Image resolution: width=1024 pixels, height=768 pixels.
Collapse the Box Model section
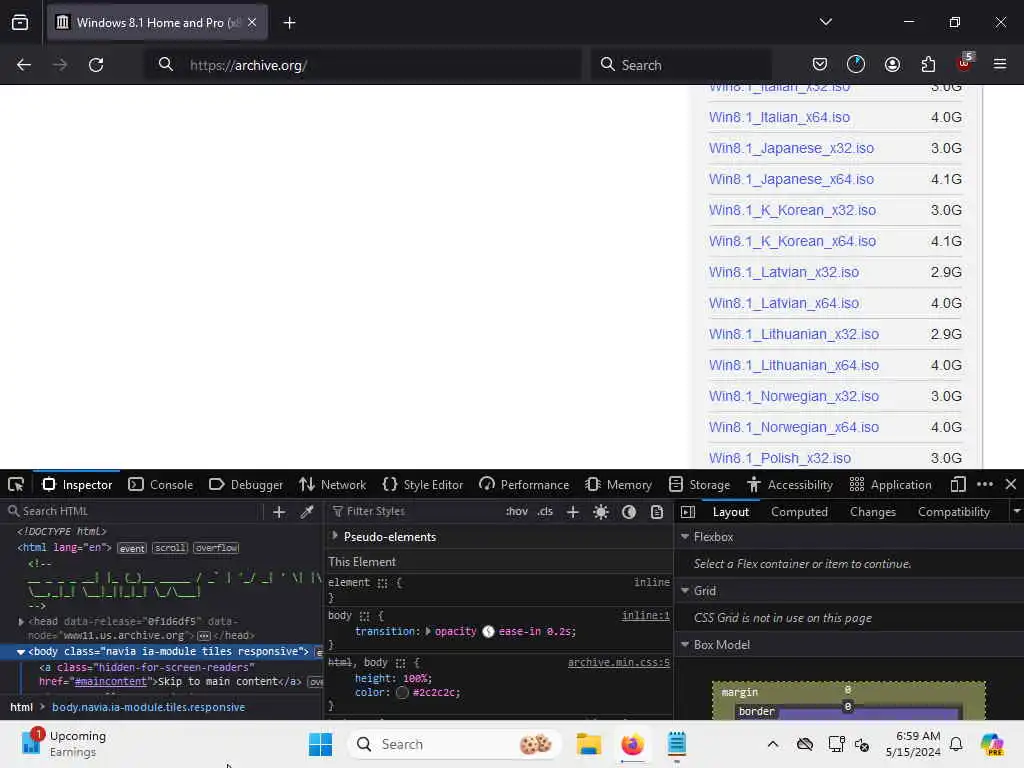[x=684, y=645]
